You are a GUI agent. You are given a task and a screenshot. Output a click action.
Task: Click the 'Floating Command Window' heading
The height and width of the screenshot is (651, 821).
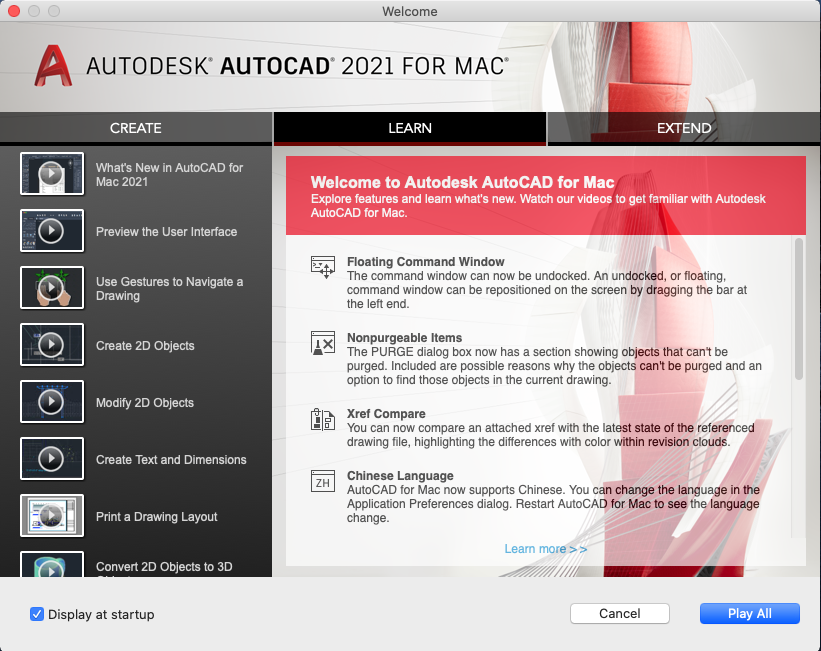point(425,261)
